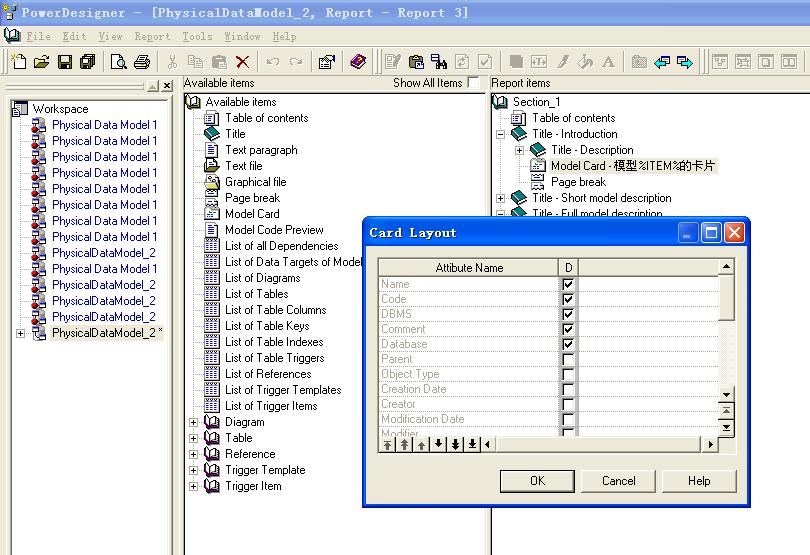The image size is (810, 555).
Task: Select Model Card in Available items
Action: (252, 214)
